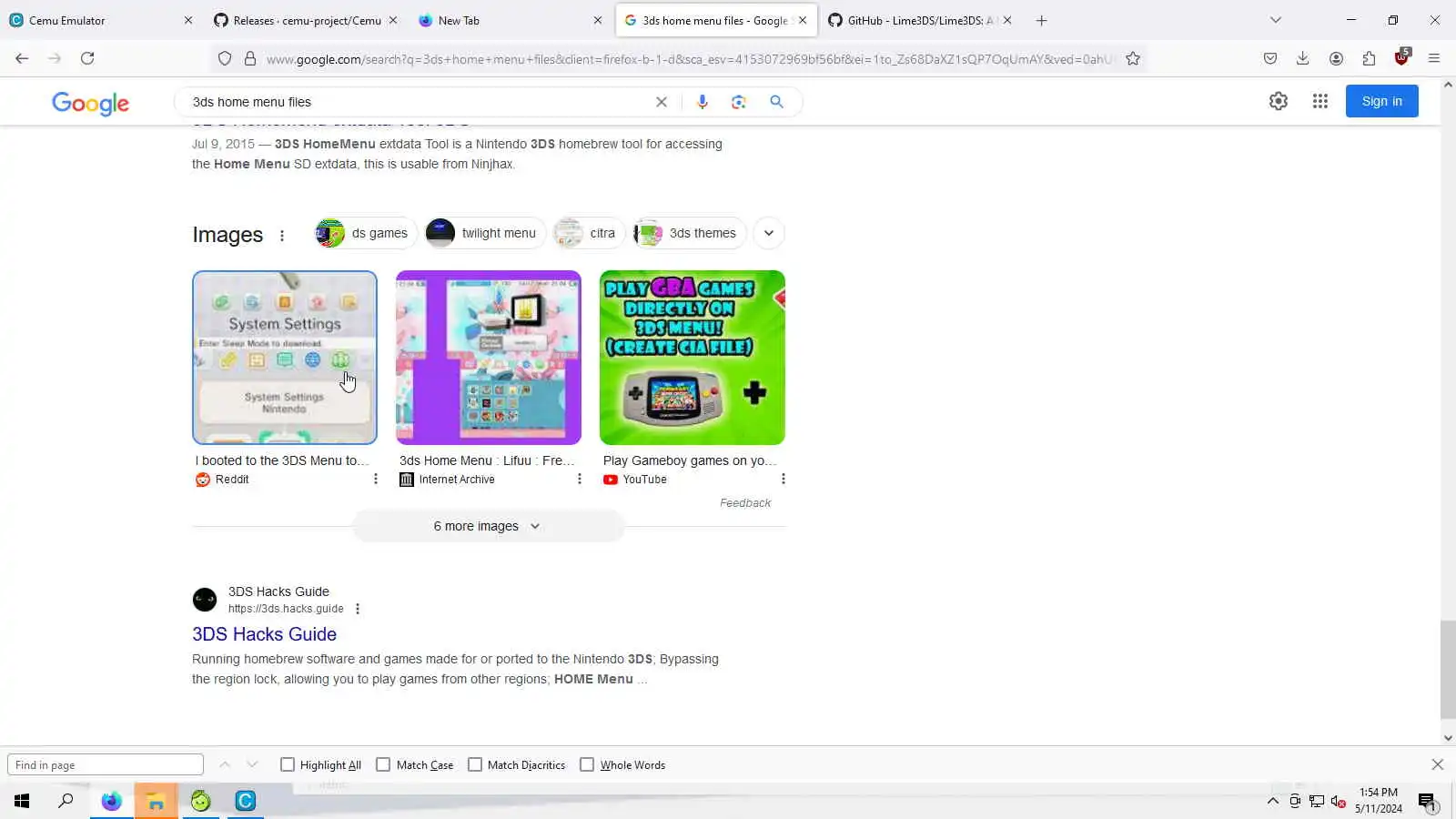Expand more image filter chips
This screenshot has width=1456, height=819.
coord(769,233)
